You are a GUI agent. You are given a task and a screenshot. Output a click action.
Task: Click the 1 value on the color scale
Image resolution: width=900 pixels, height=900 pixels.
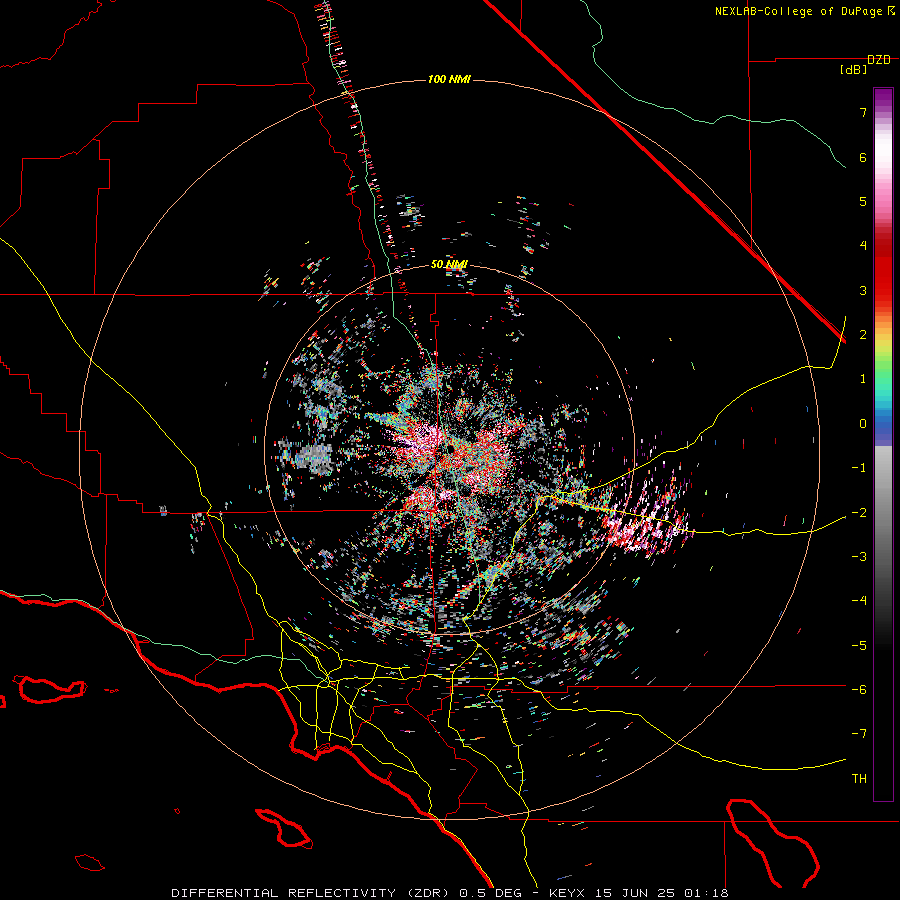[x=863, y=379]
